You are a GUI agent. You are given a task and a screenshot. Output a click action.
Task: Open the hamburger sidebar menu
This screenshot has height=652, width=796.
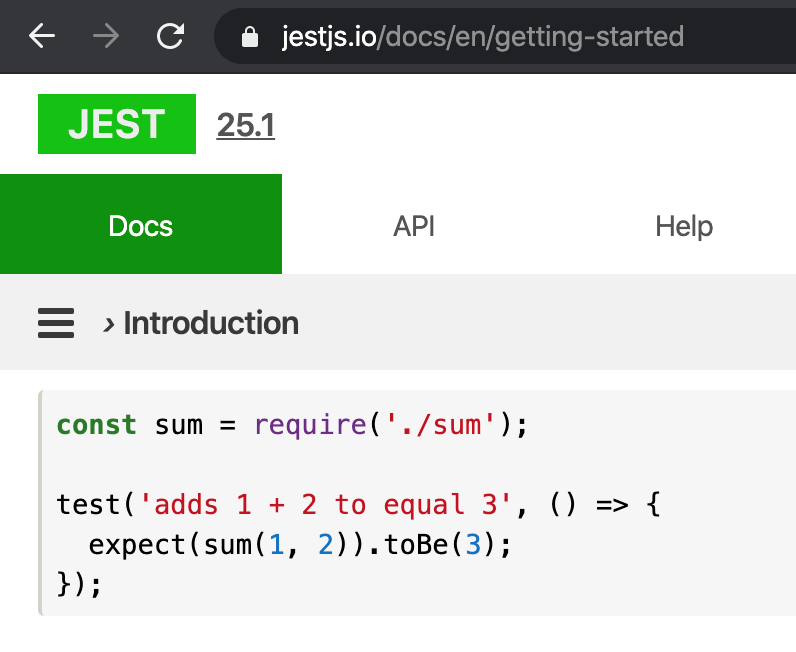pyautogui.click(x=56, y=323)
